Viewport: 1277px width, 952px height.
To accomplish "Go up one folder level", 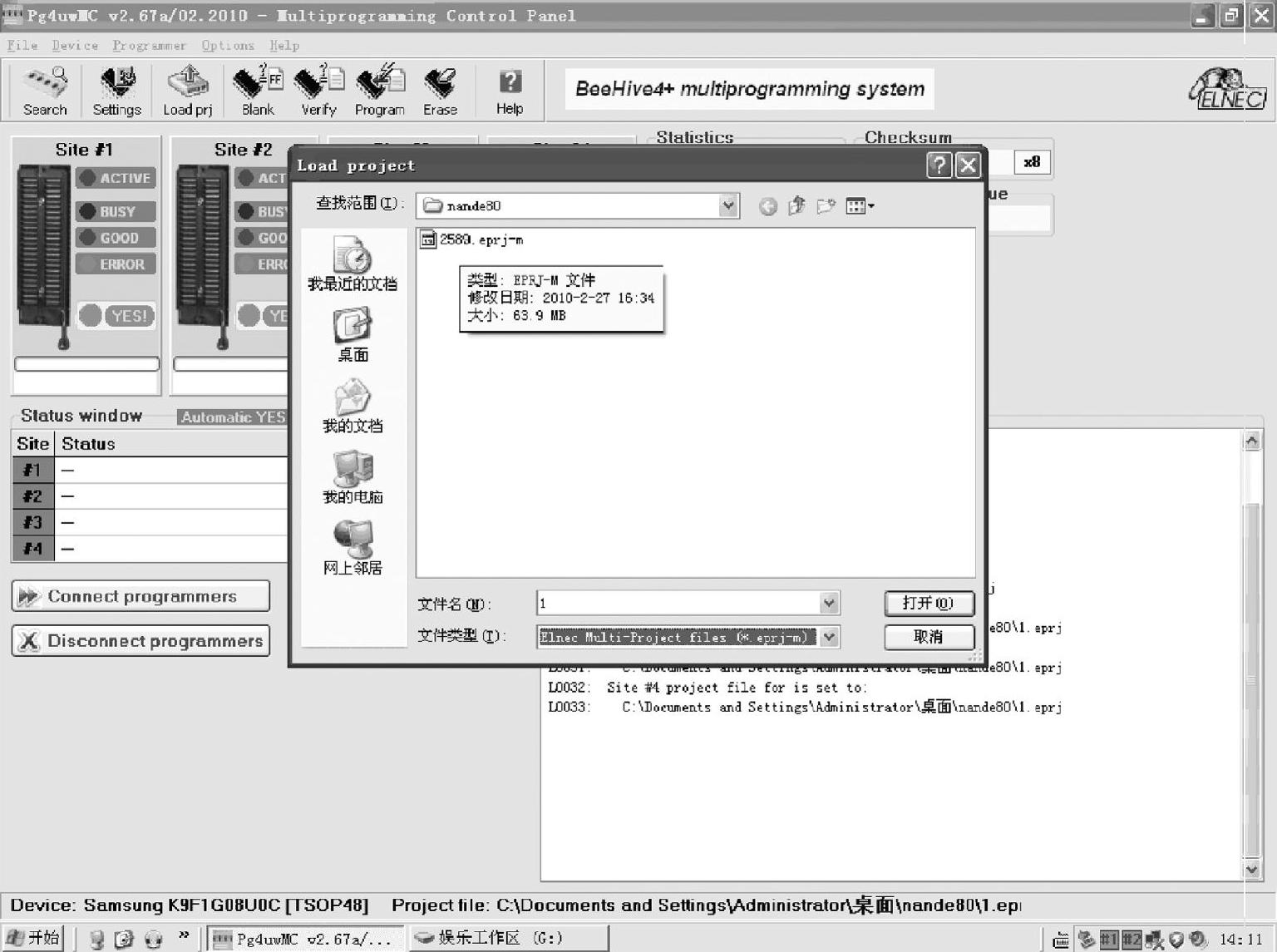I will 796,205.
